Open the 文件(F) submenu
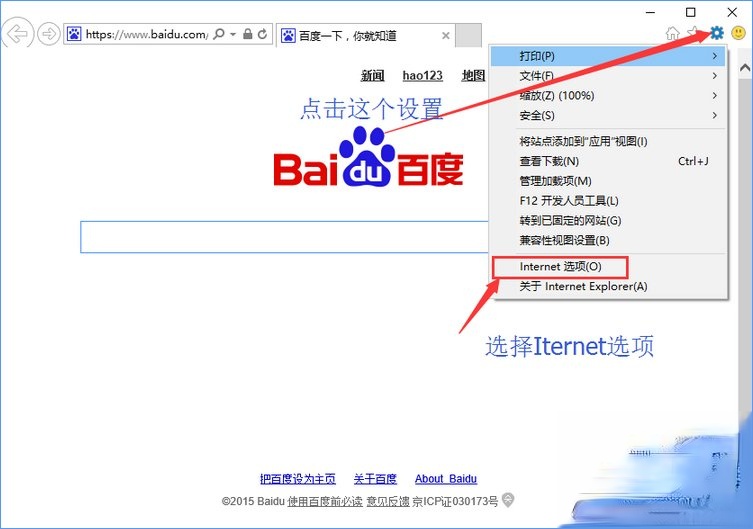 [x=609, y=76]
